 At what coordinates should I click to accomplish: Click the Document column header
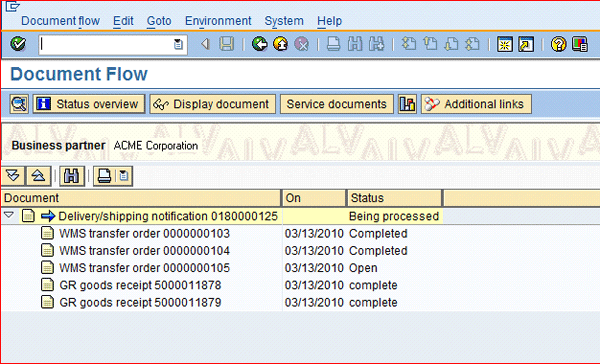141,198
